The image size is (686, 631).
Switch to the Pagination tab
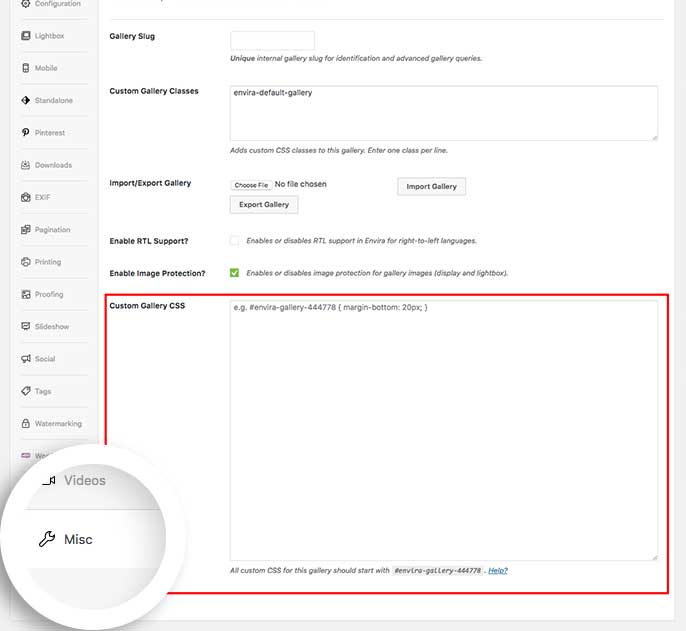[x=52, y=230]
